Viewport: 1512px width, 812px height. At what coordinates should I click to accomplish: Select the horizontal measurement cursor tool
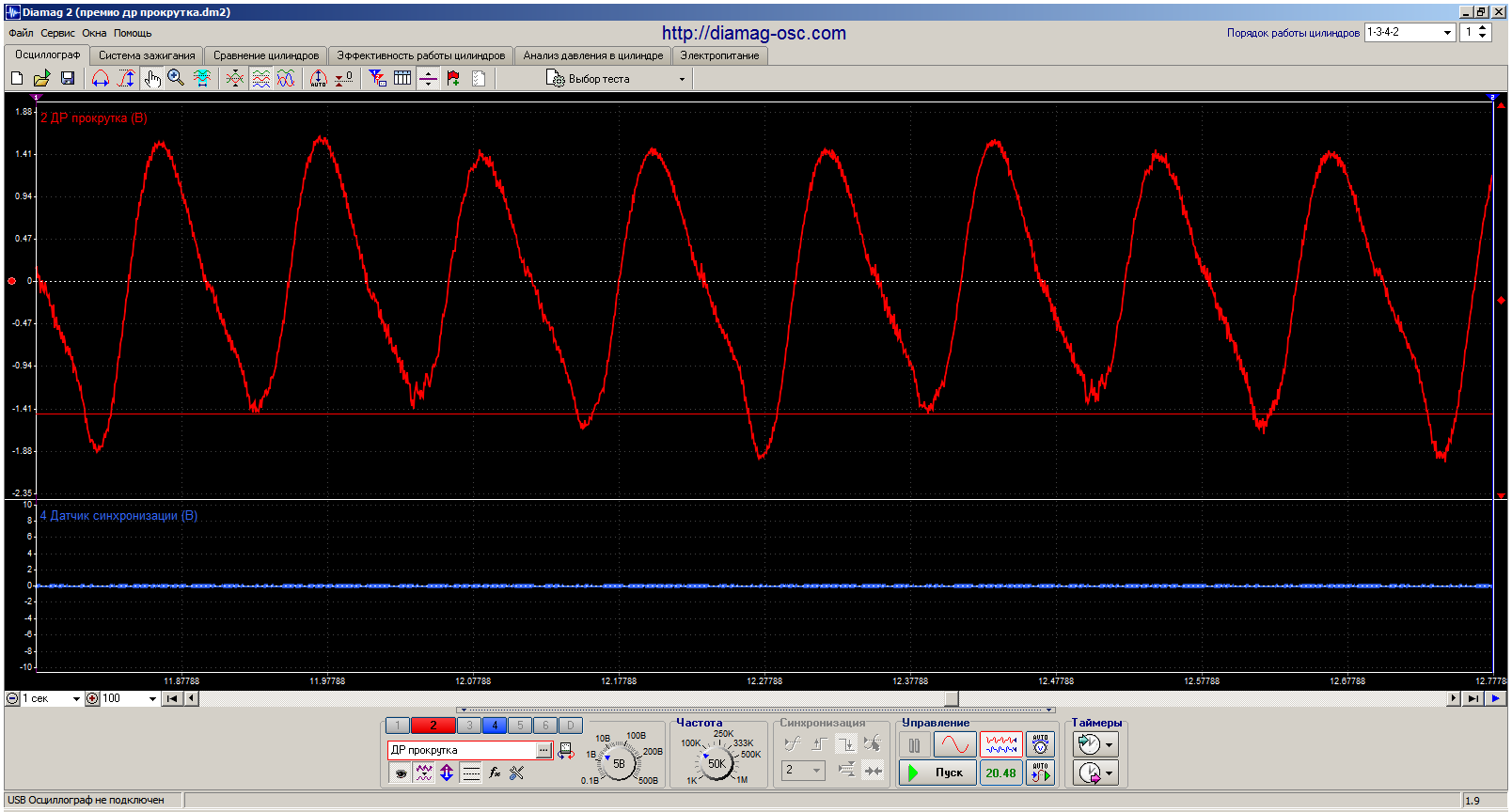point(101,79)
